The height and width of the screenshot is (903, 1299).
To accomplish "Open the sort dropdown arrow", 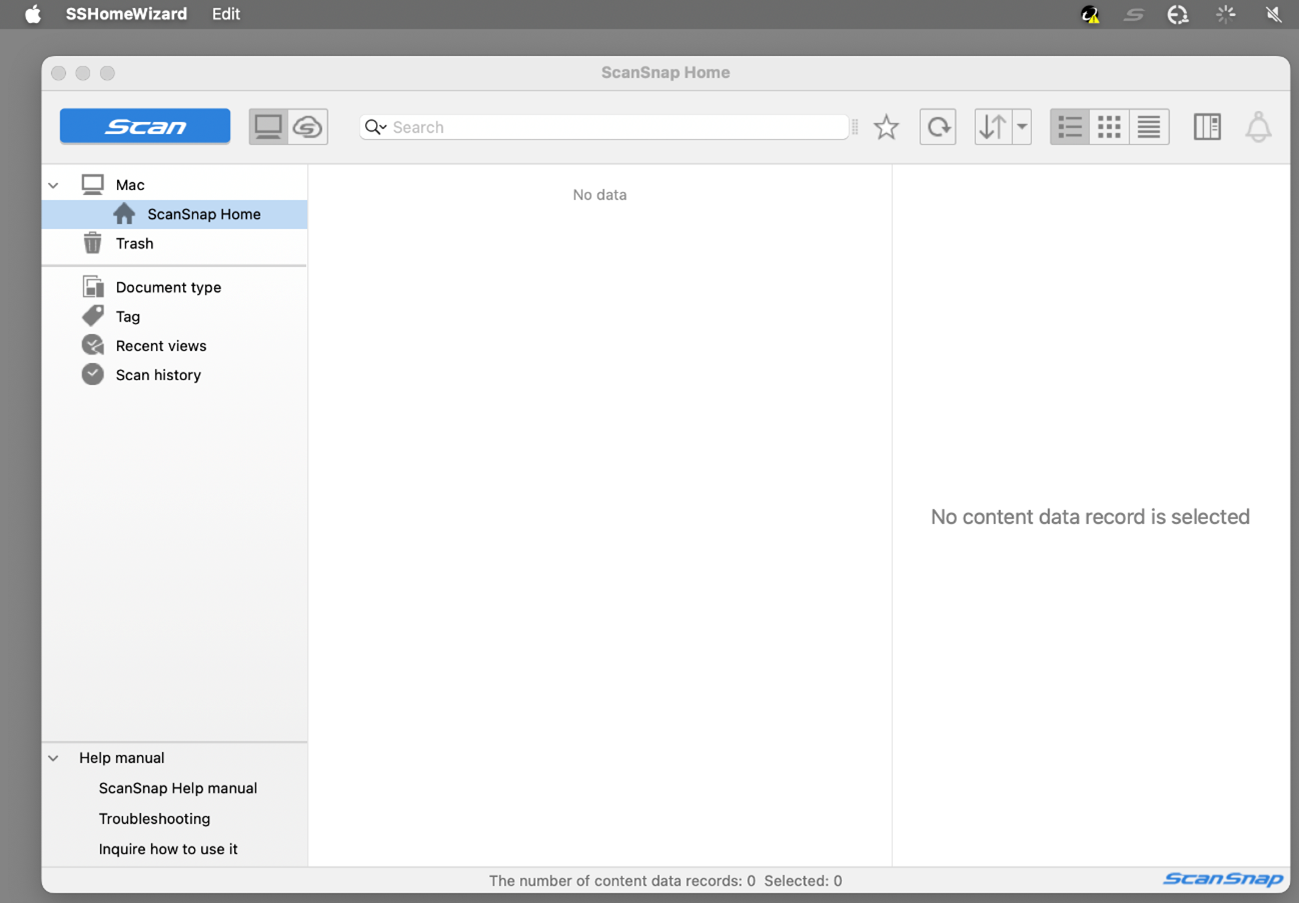I will pyautogui.click(x=1022, y=127).
